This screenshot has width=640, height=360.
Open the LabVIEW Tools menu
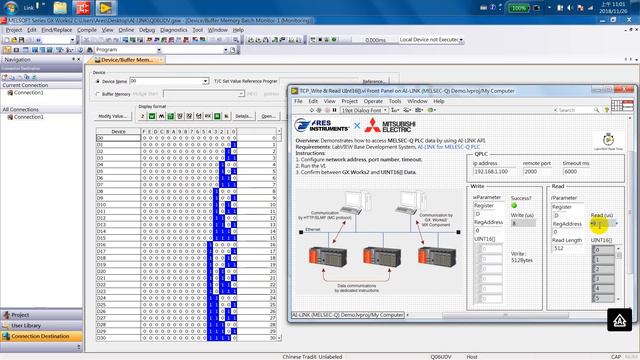tap(395, 101)
